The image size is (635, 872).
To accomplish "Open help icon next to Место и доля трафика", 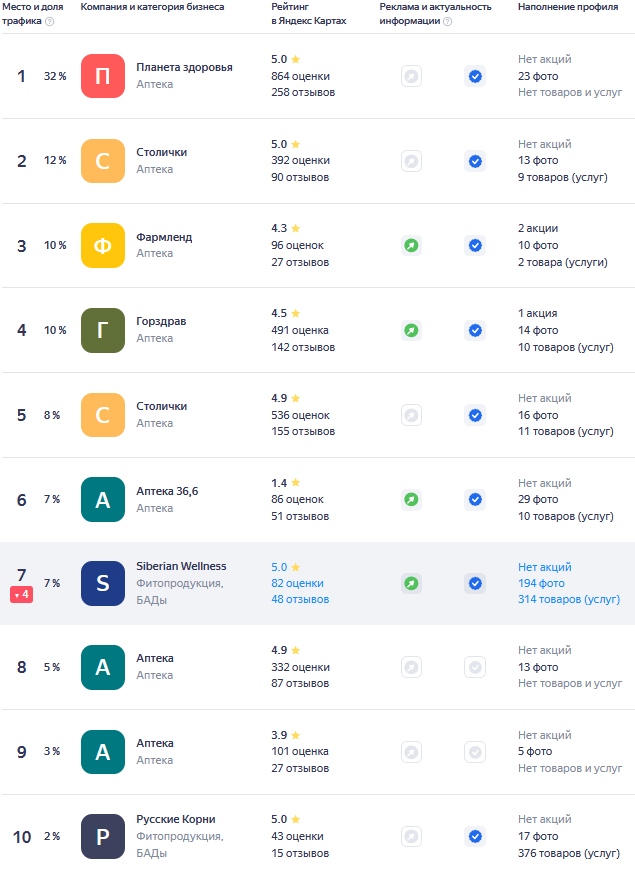I will (49, 22).
